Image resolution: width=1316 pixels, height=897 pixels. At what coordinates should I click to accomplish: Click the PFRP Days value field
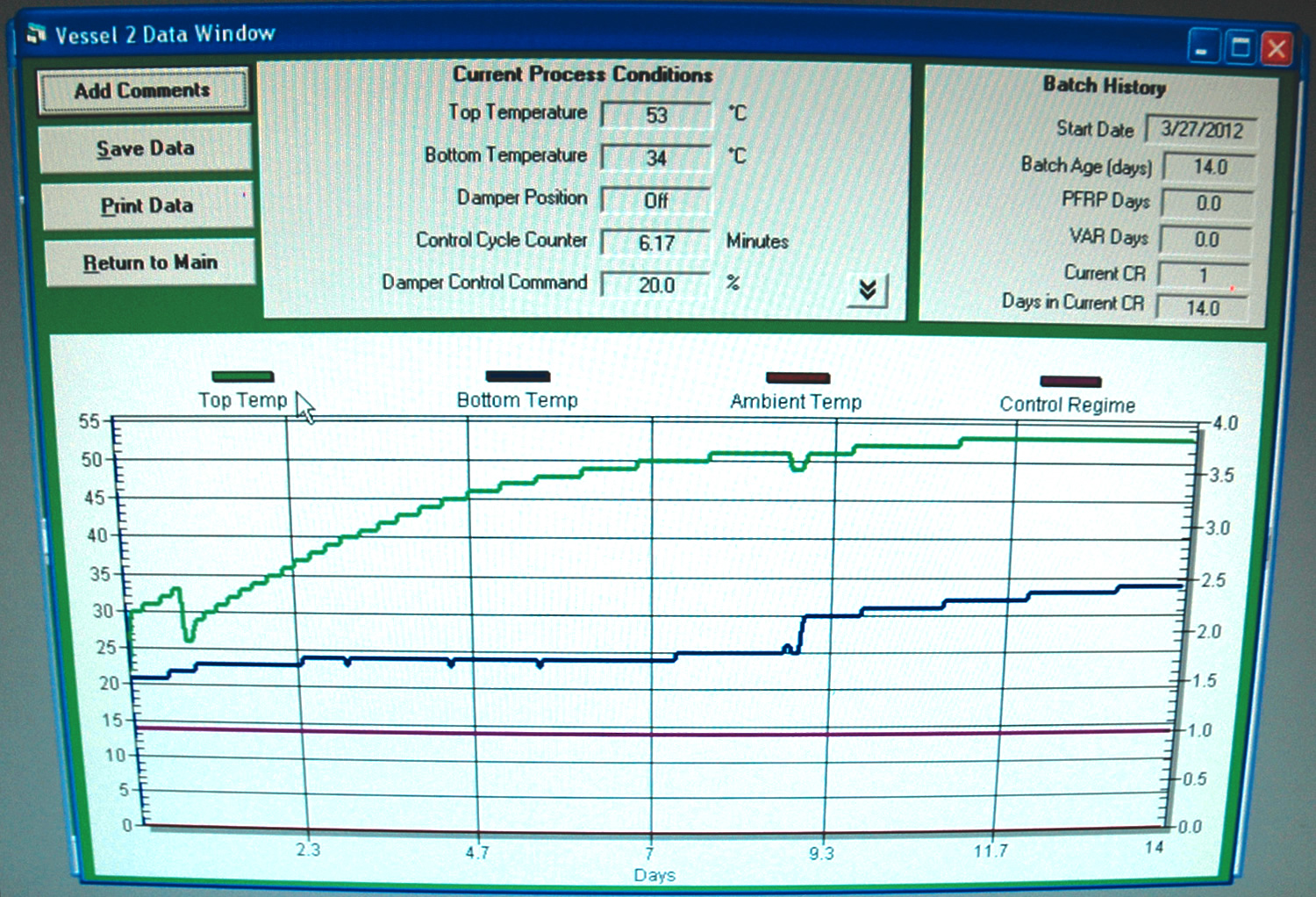point(1208,203)
